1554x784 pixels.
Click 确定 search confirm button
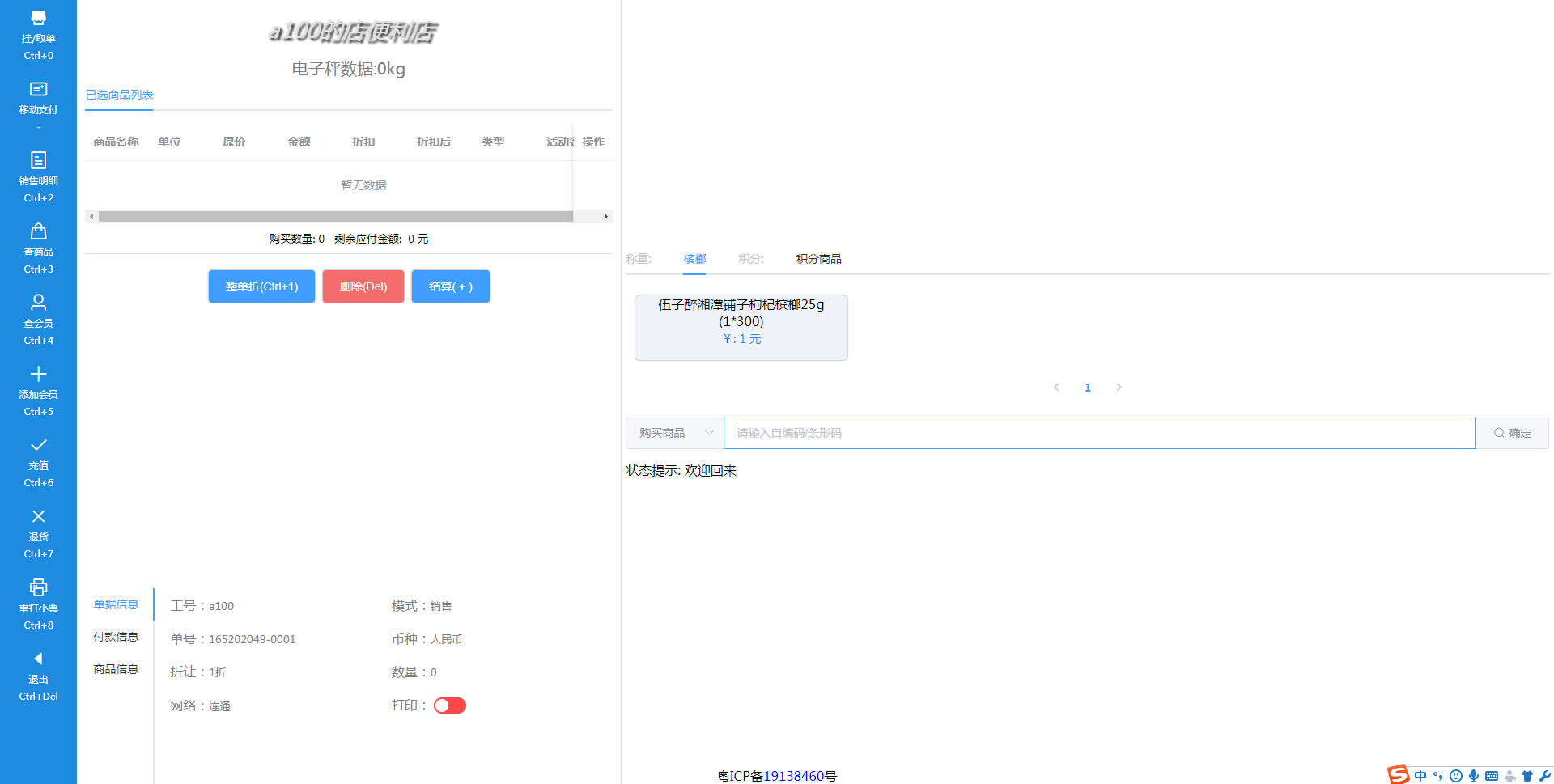(x=1513, y=433)
